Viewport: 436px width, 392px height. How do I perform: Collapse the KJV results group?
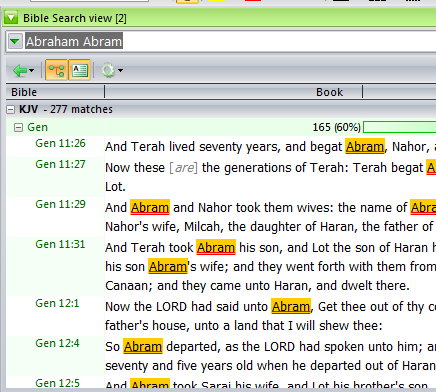click(x=11, y=109)
